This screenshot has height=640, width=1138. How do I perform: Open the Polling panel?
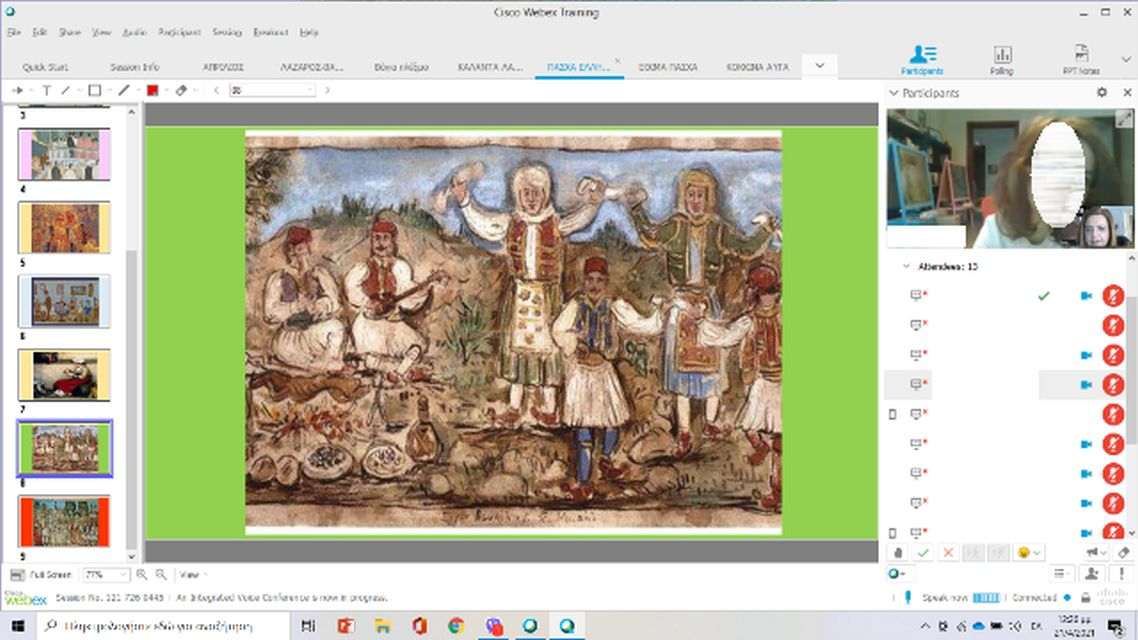coord(1002,60)
